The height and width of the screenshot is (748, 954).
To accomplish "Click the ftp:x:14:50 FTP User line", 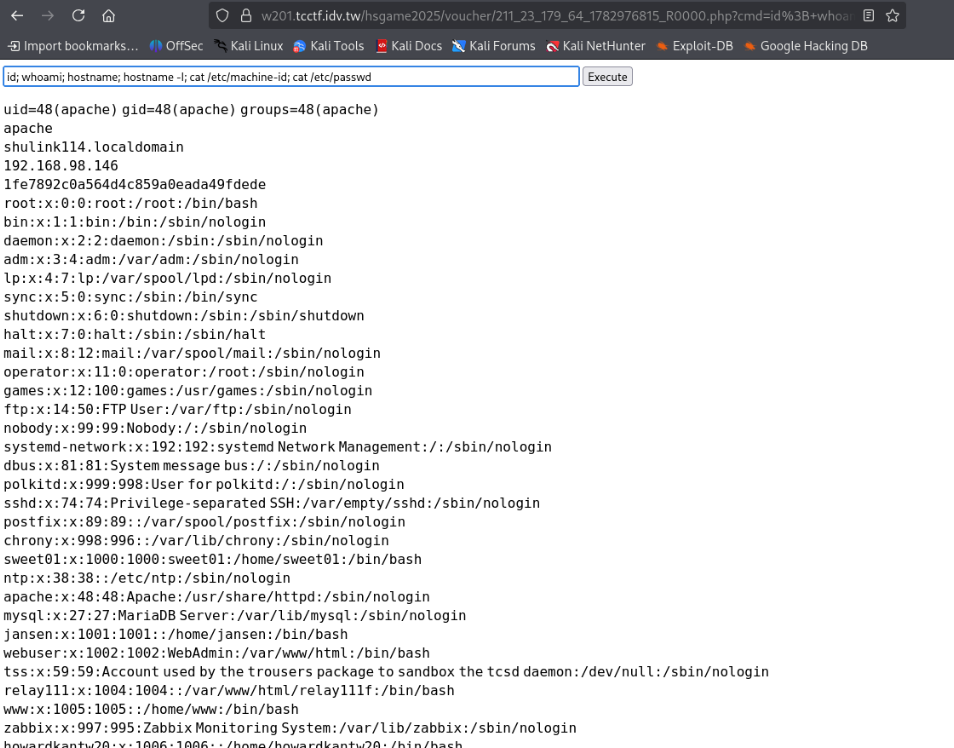I will tap(178, 410).
